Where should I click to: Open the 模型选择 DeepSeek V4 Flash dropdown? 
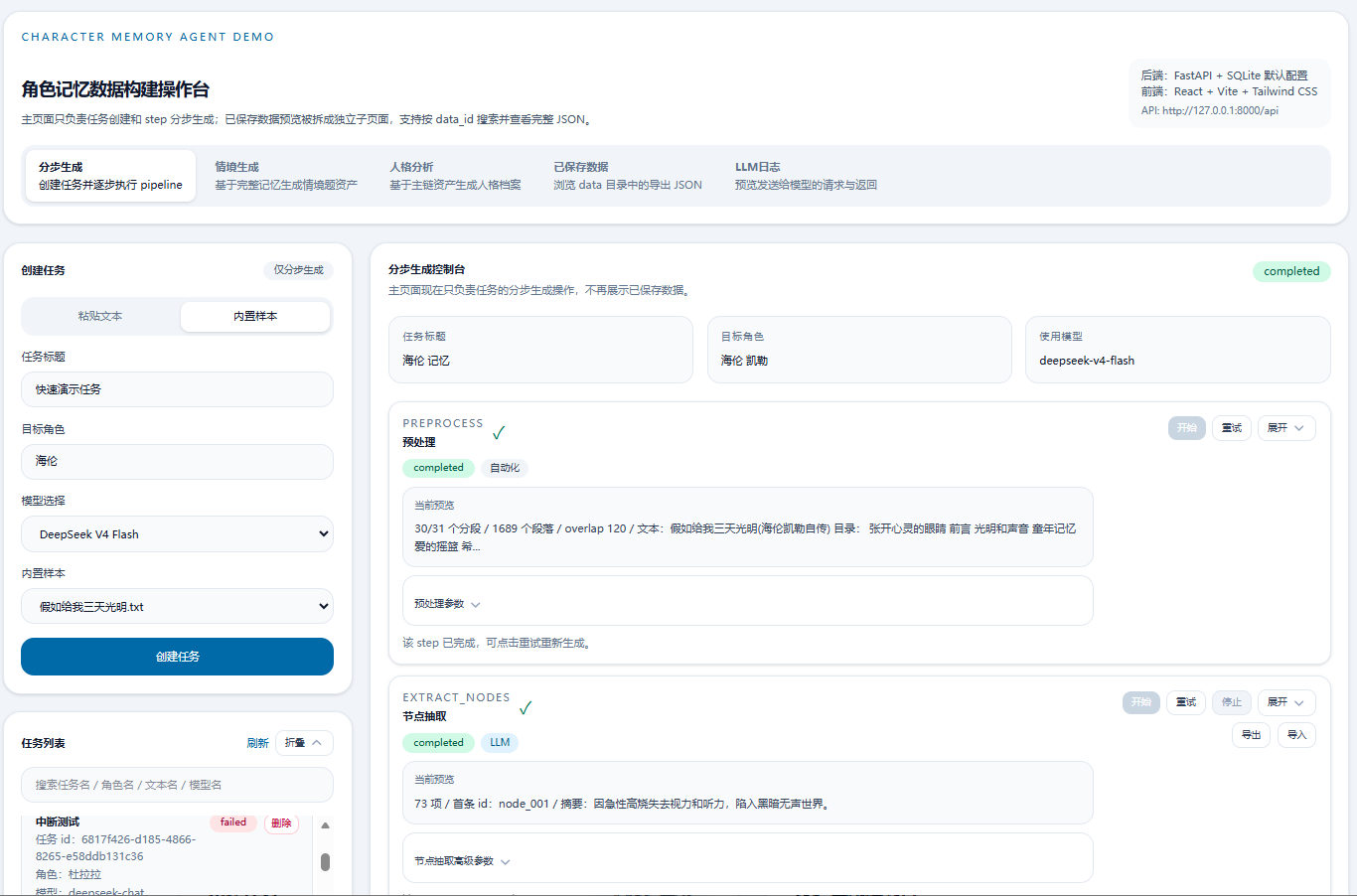[x=177, y=533]
